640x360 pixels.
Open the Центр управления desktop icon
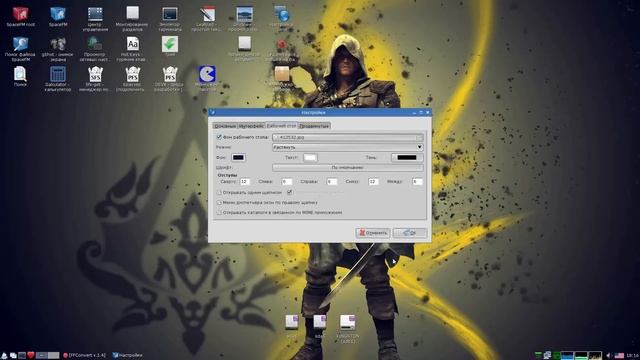coord(95,14)
